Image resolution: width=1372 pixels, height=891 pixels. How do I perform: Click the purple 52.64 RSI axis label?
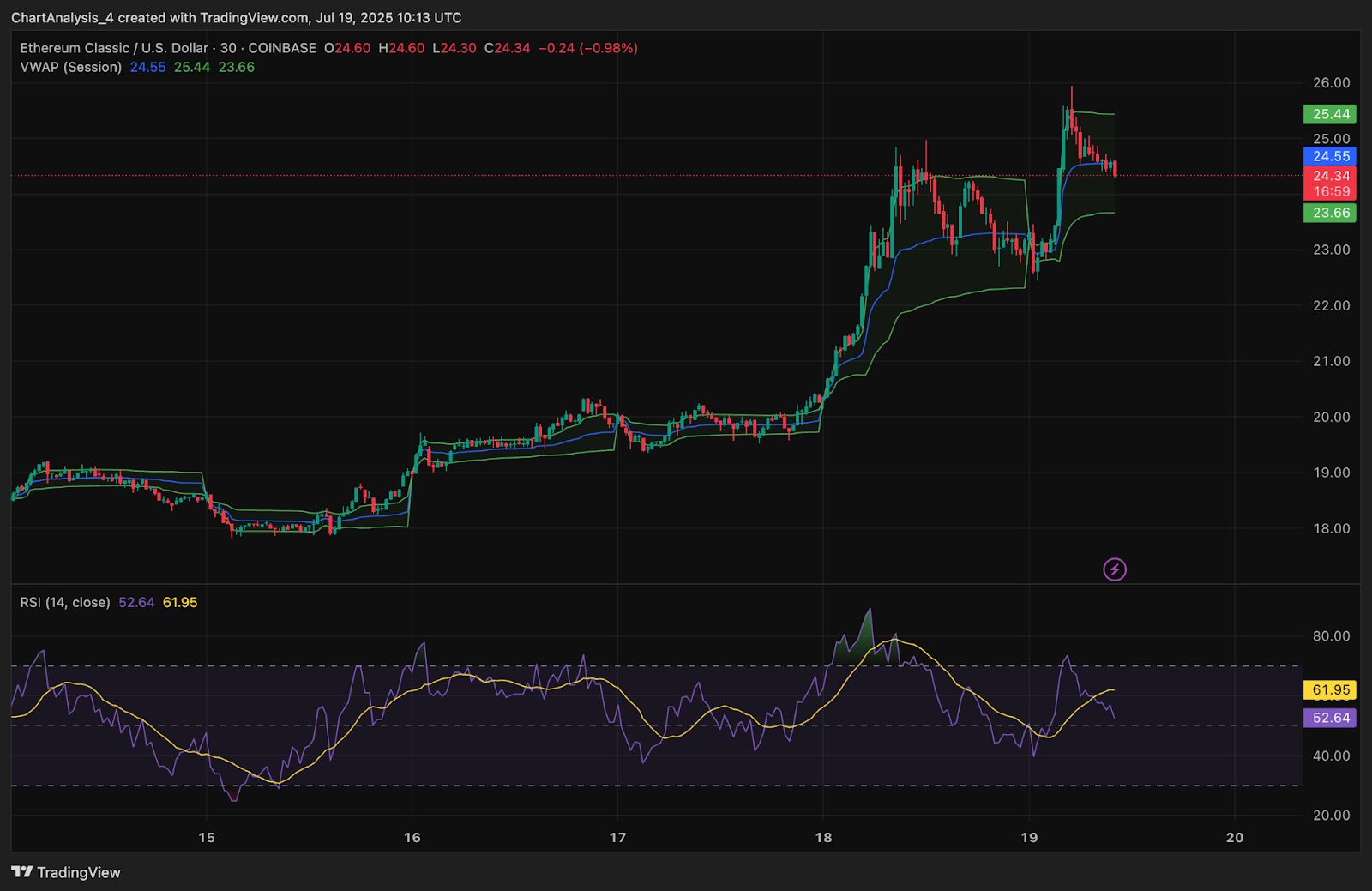point(1330,718)
